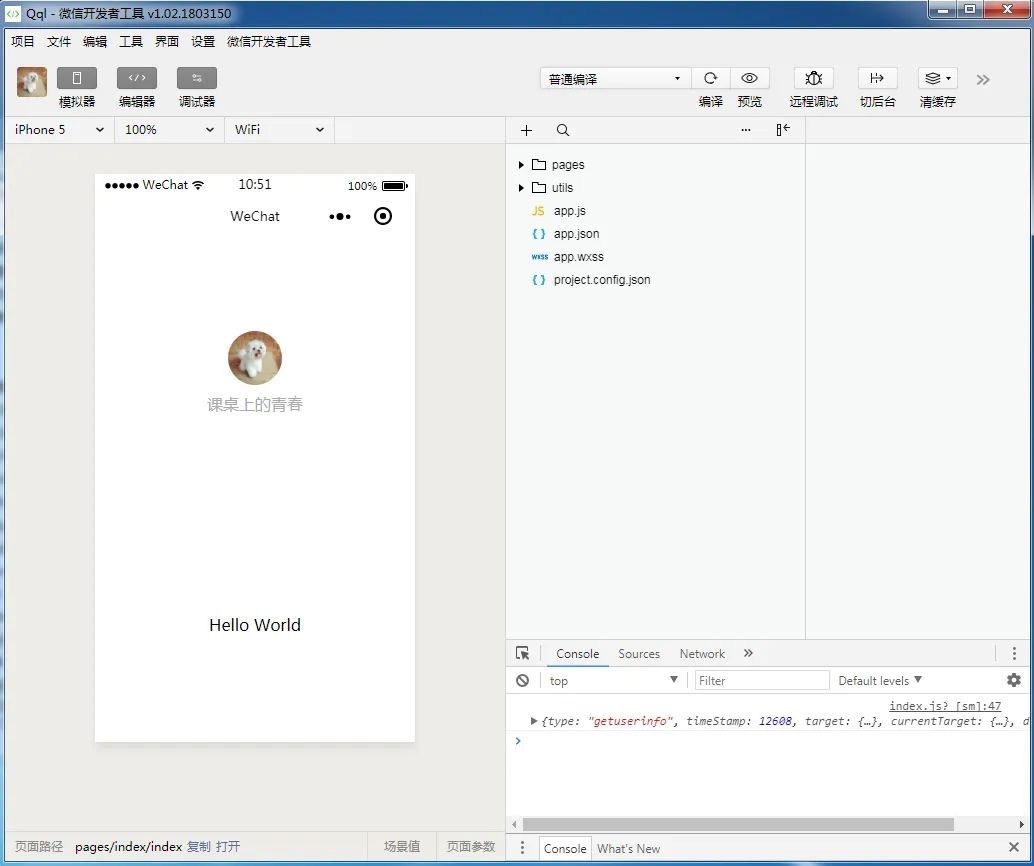Open remote debugging bug icon
Image resolution: width=1034 pixels, height=866 pixels.
[x=813, y=79]
